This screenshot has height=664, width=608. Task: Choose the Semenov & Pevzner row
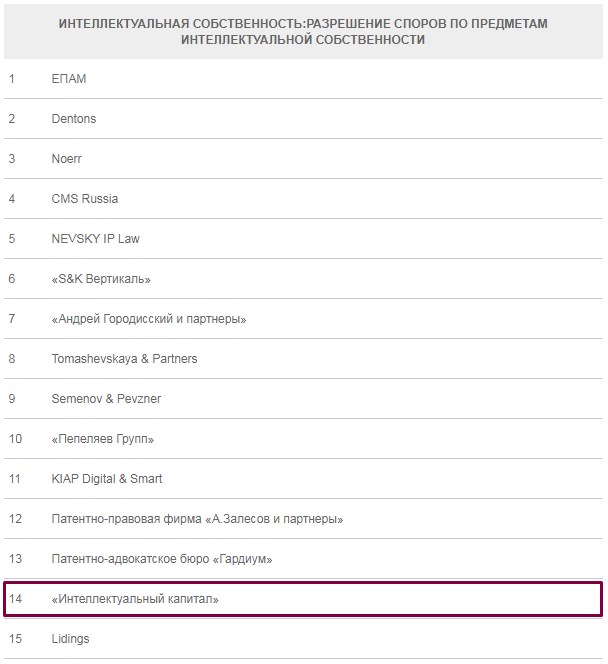click(106, 399)
